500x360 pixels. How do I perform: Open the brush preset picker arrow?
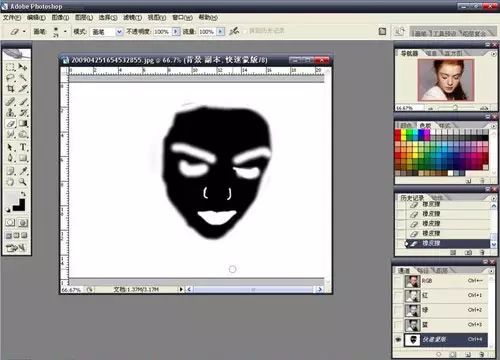(x=65, y=32)
